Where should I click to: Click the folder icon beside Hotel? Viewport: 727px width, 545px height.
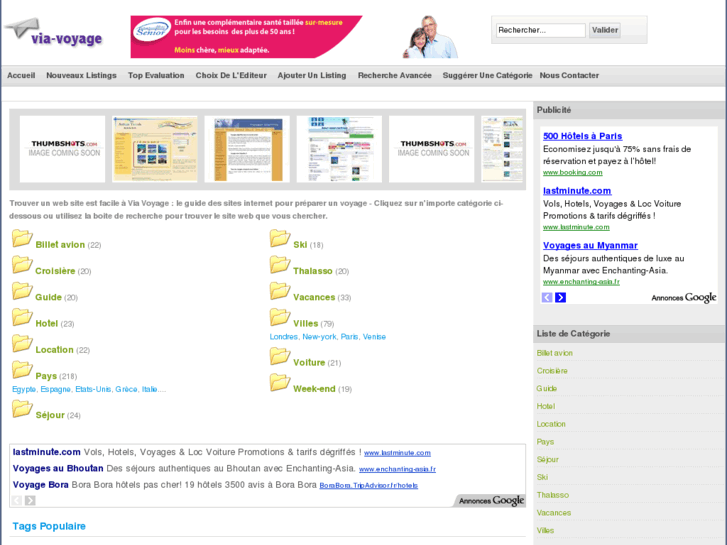[x=22, y=317]
